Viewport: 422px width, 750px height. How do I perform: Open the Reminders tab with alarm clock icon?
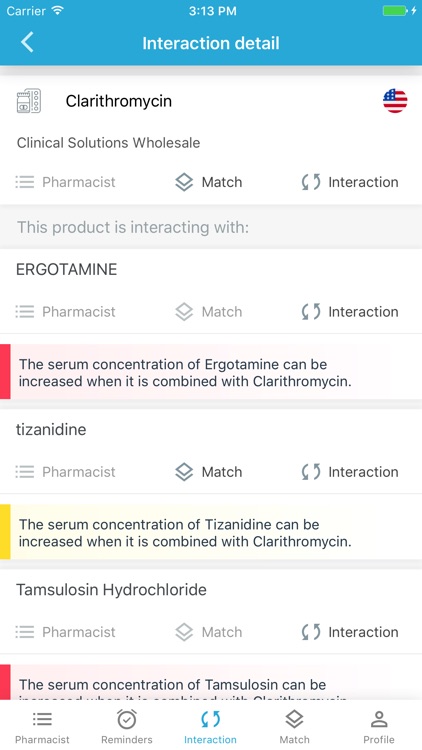coord(126,727)
